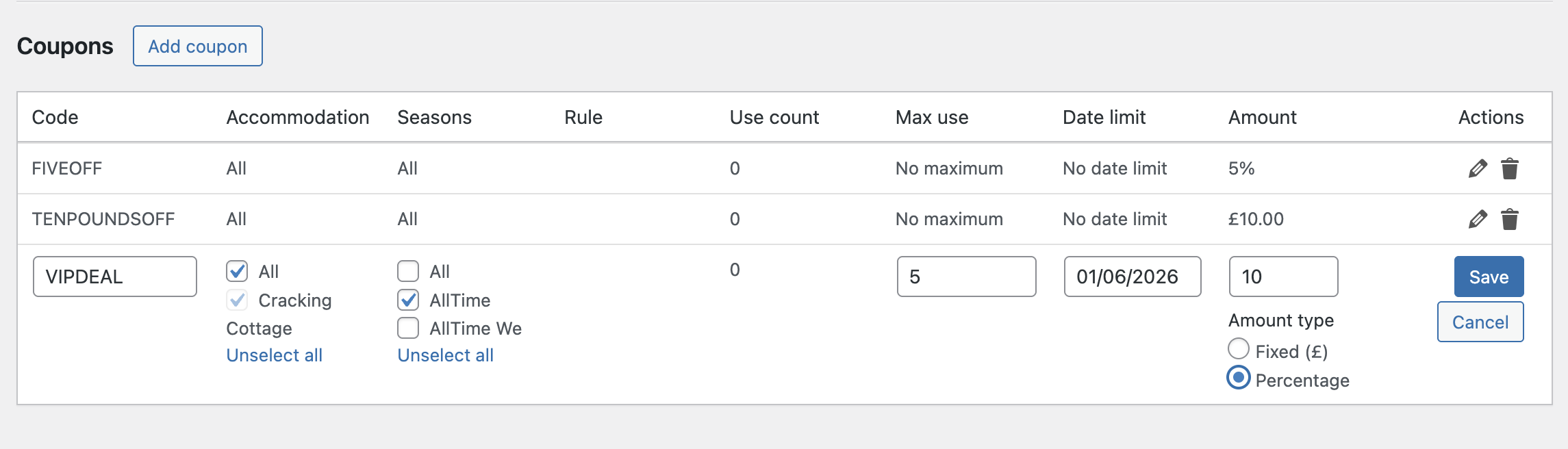Open the date limit field 01/06/2026
1568x449 pixels.
tap(1133, 277)
